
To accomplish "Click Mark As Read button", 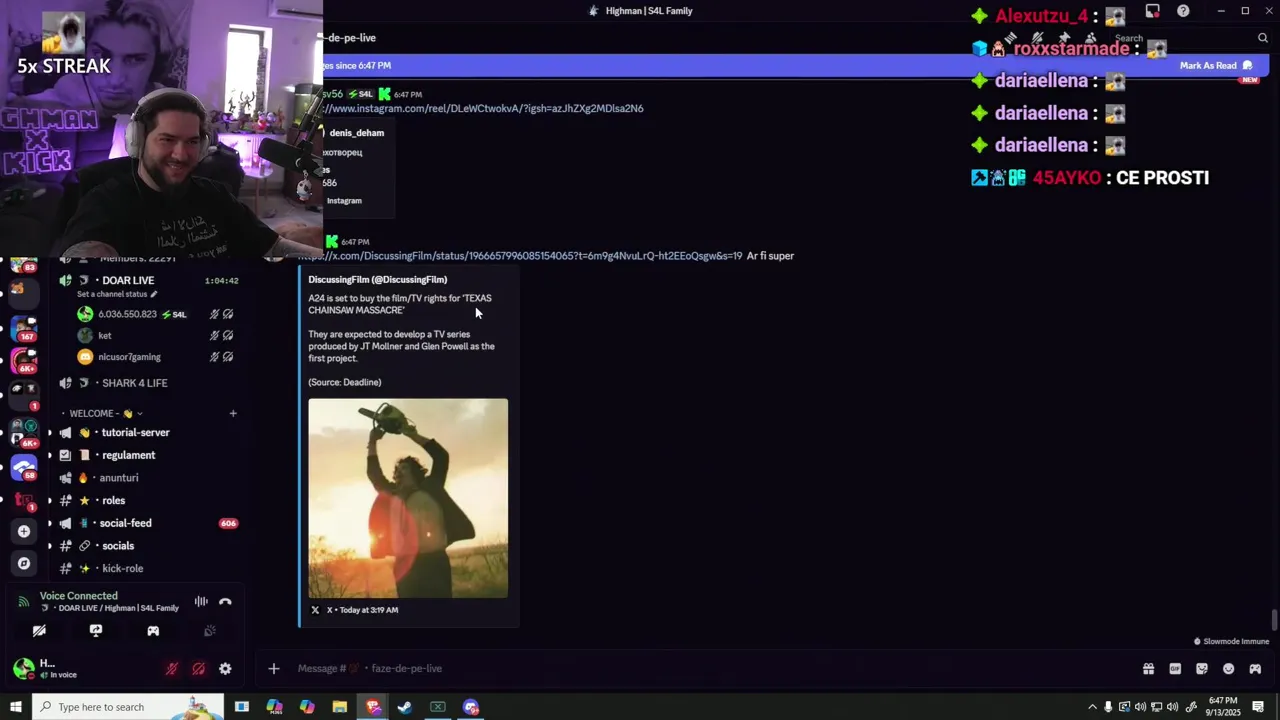I will pyautogui.click(x=1215, y=66).
